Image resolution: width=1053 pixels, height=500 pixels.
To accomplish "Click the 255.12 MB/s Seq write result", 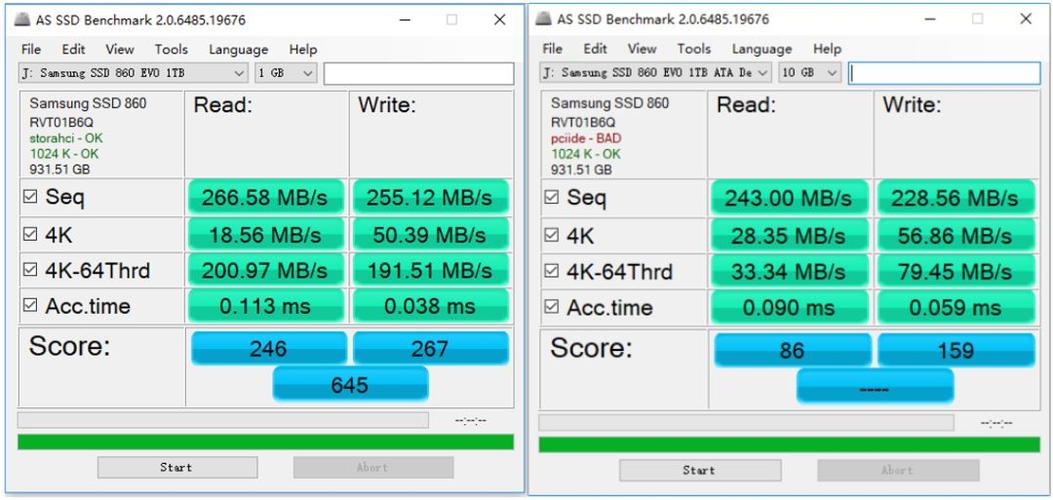I will pyautogui.click(x=430, y=197).
